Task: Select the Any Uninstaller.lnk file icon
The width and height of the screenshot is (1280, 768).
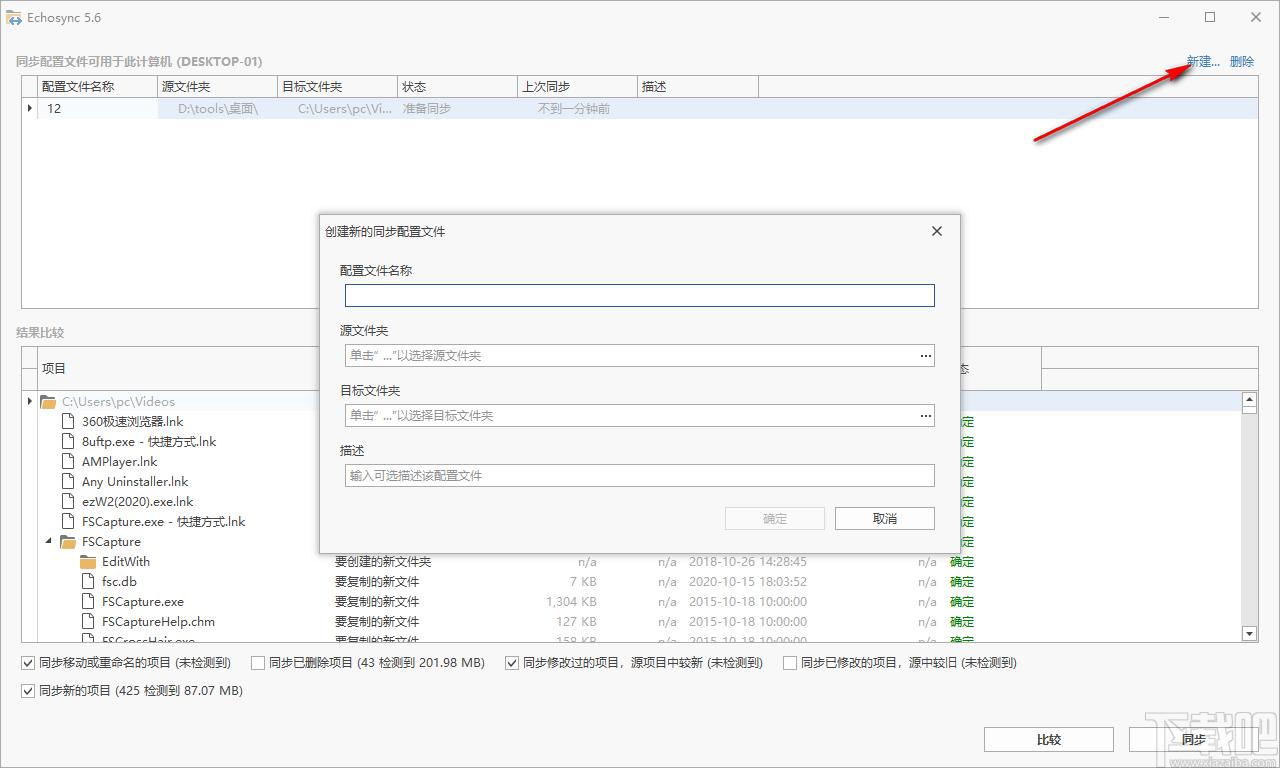Action: (68, 481)
